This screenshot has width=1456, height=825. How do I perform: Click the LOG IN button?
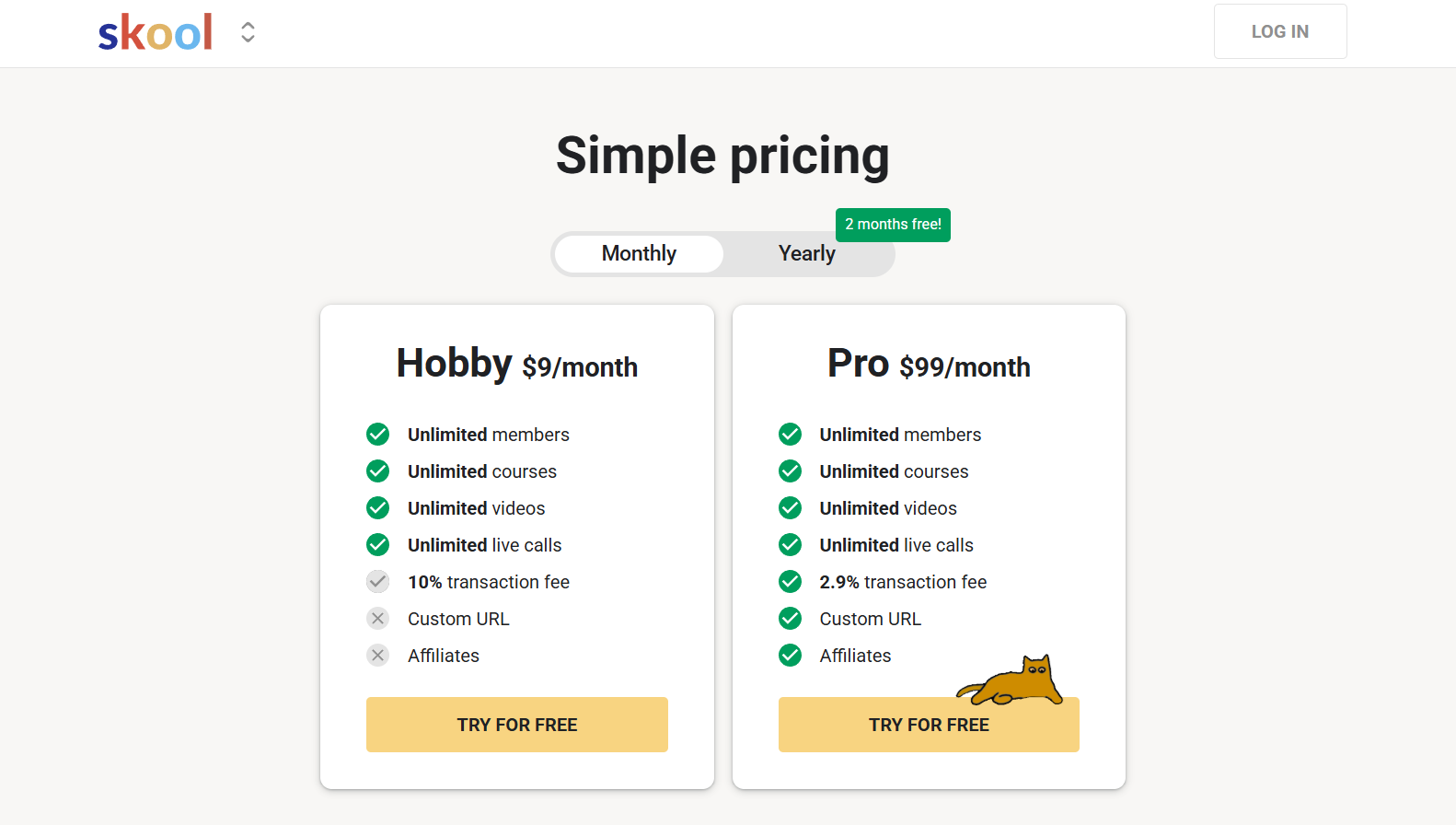[1279, 30]
